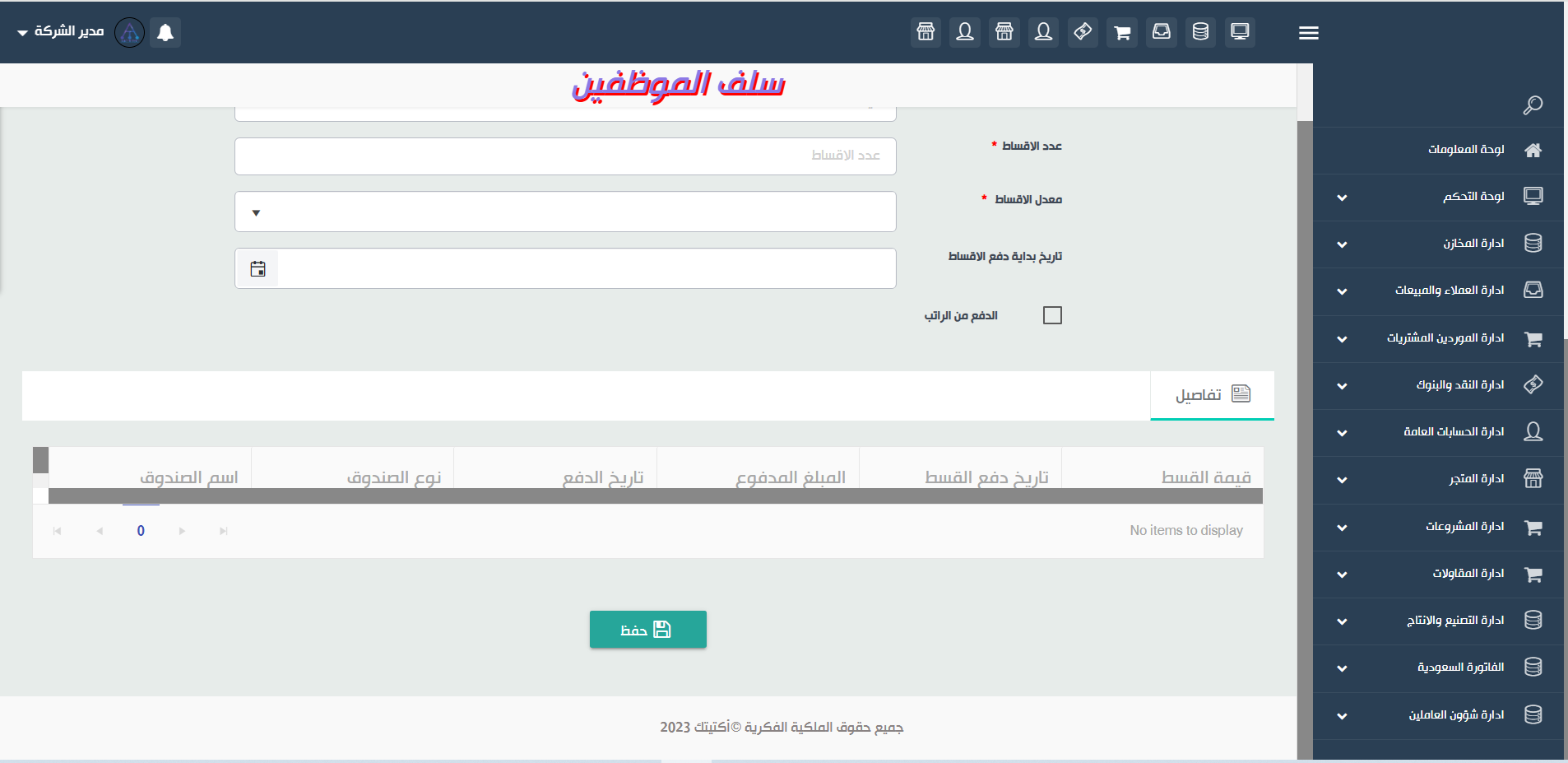The height and width of the screenshot is (763, 1568).
Task: Toggle the hamburger menu icon
Action: (1309, 33)
